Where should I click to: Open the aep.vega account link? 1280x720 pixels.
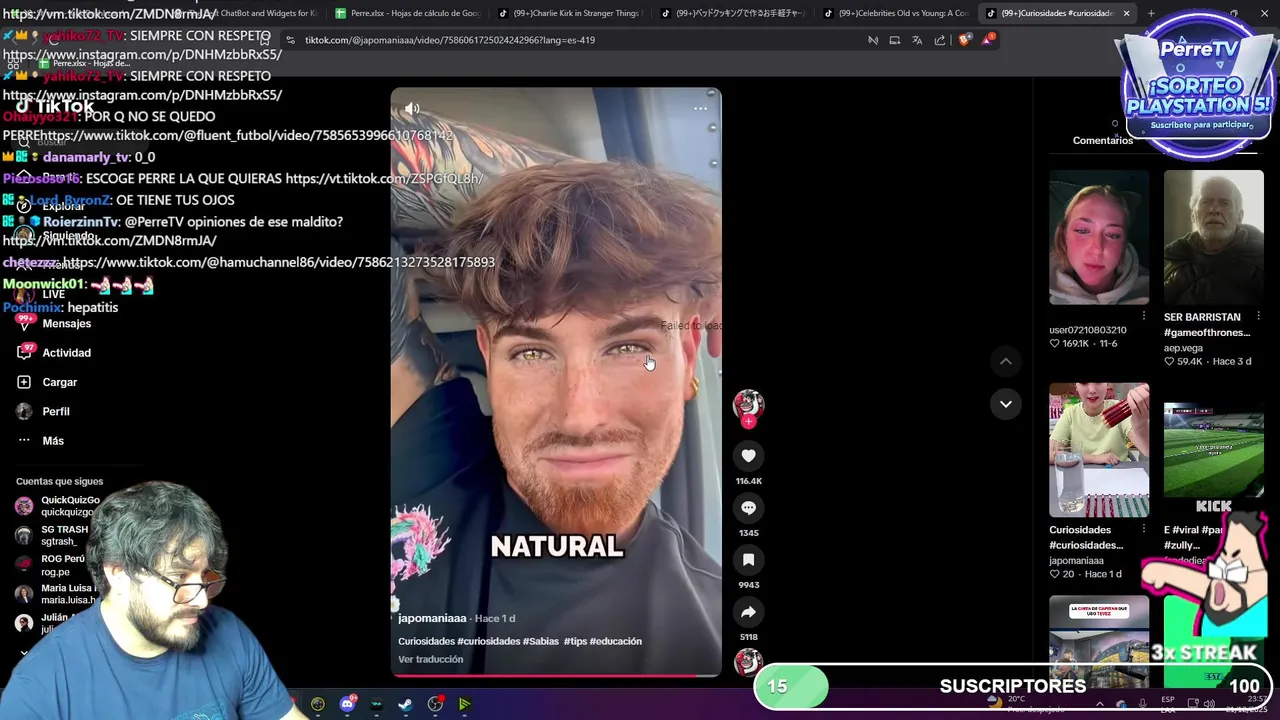click(x=1183, y=348)
